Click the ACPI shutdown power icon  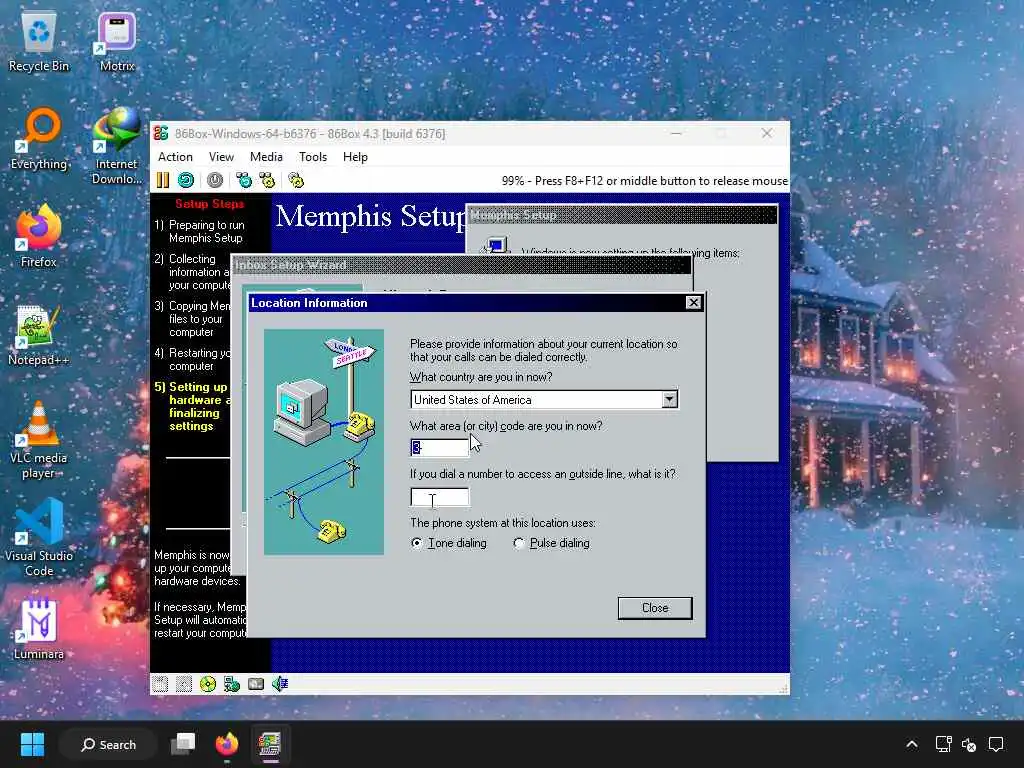point(215,180)
